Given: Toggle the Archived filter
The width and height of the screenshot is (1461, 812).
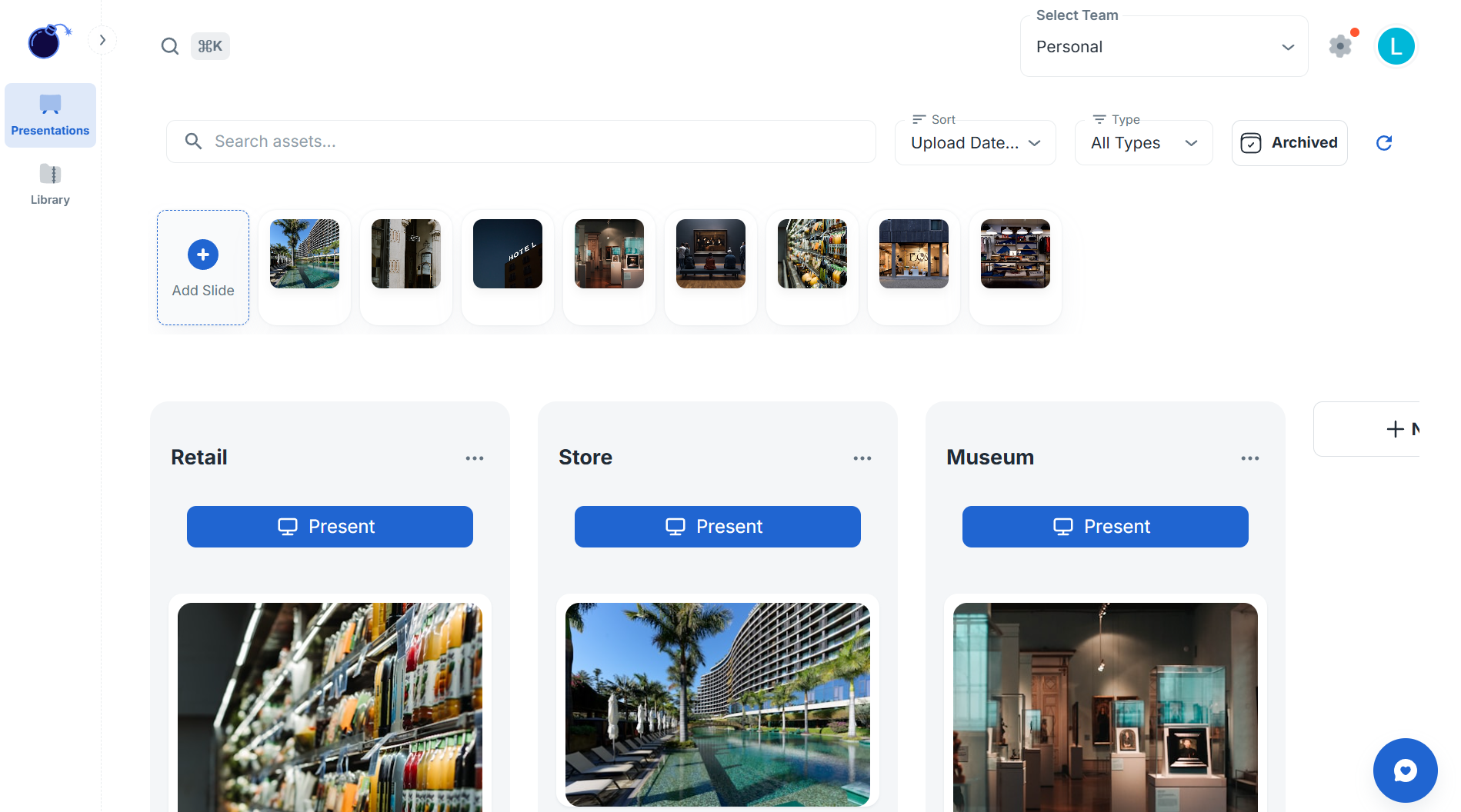Looking at the screenshot, I should tap(1289, 143).
